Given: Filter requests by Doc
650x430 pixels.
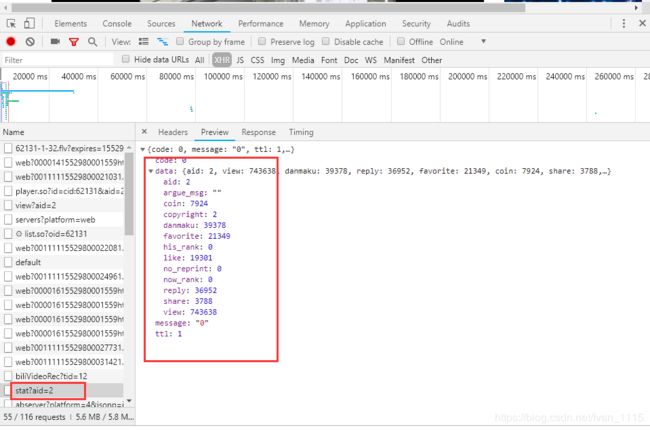Looking at the screenshot, I should pos(351,60).
